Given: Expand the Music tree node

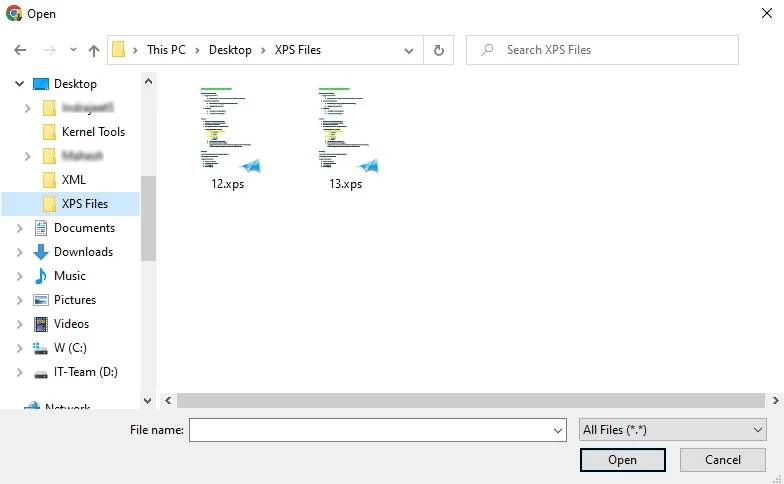Looking at the screenshot, I should [x=20, y=276].
